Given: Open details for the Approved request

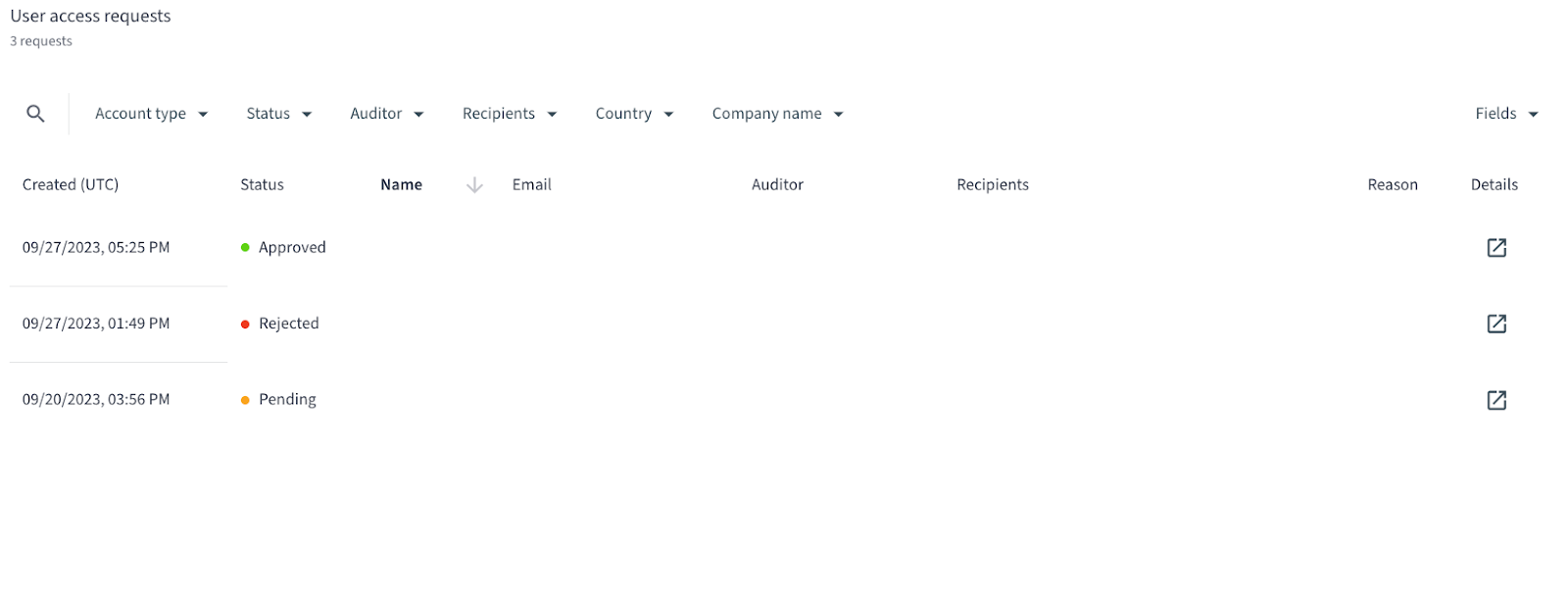Looking at the screenshot, I should pos(1496,248).
